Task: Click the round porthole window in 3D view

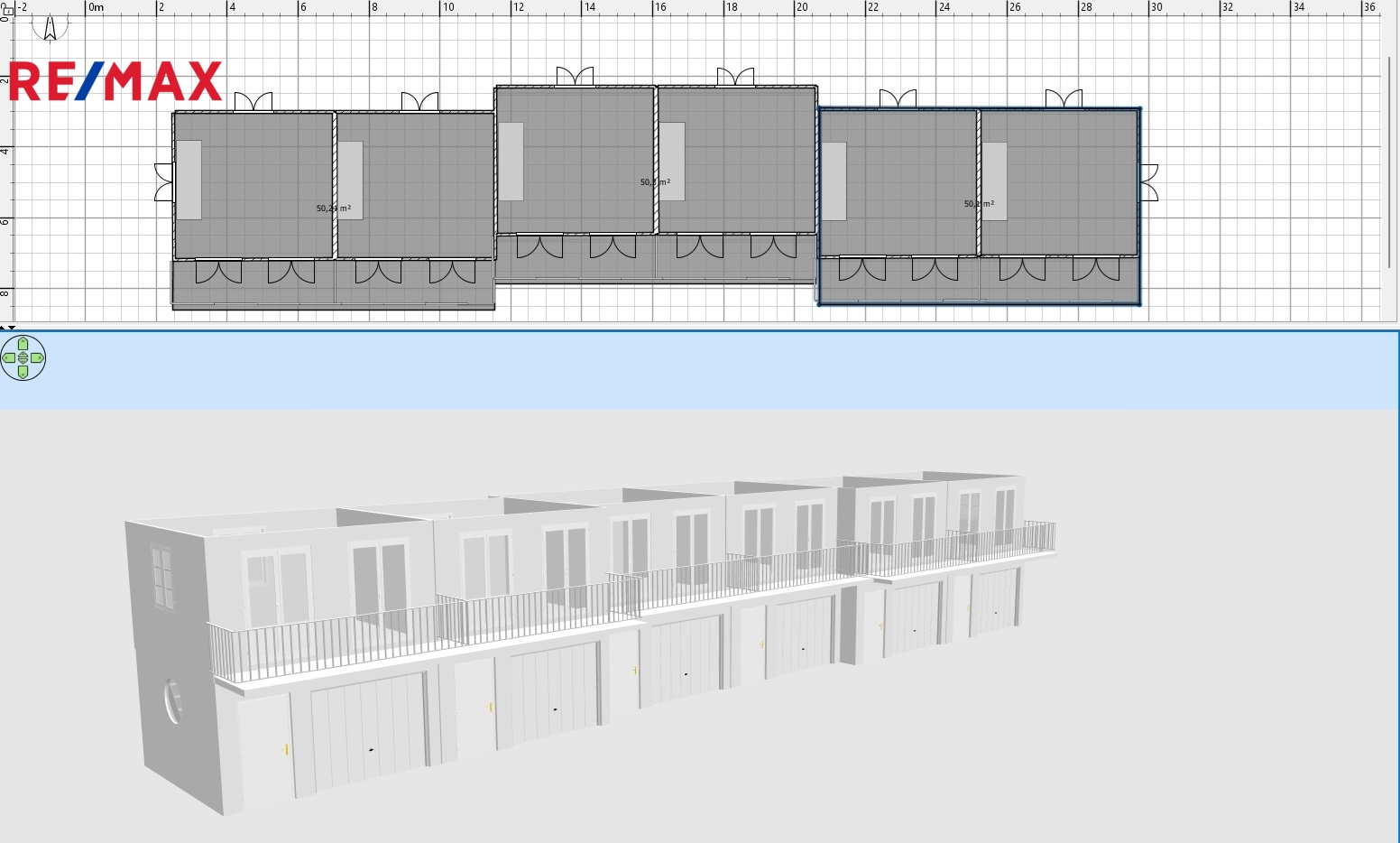Action: click(172, 700)
